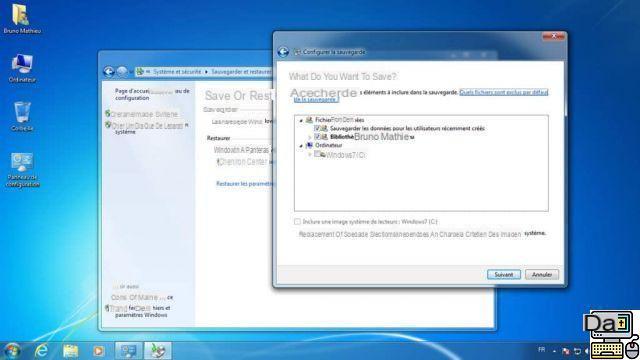Launch Internet Explorer from the taskbar
Viewport: 640px width, 360px height.
41,351
